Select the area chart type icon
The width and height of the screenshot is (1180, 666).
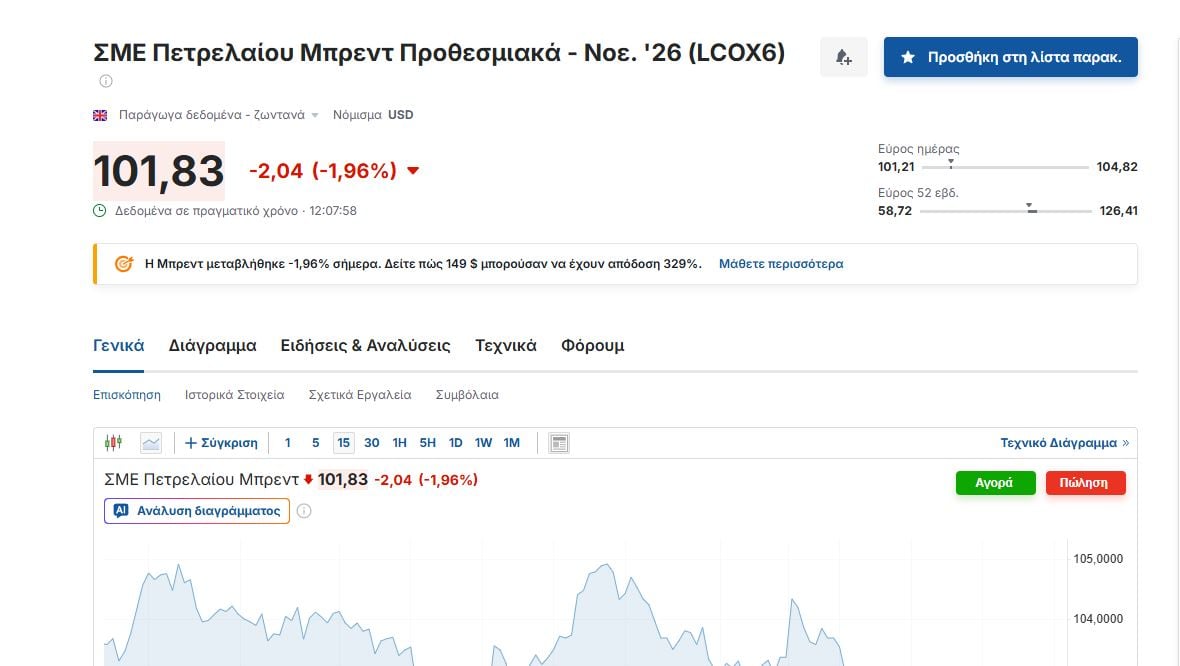pos(151,442)
